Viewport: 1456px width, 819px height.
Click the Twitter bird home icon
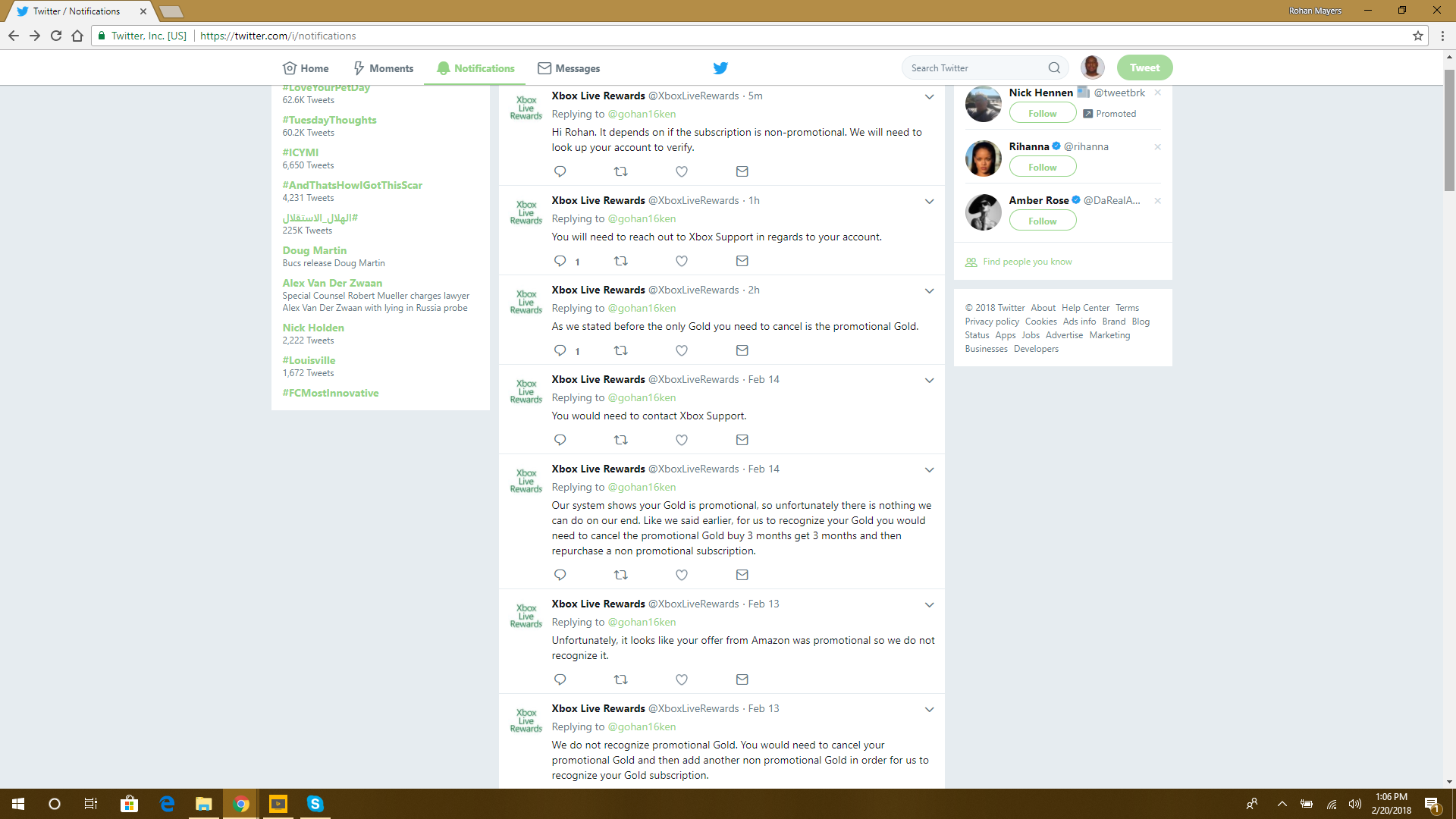tap(720, 68)
